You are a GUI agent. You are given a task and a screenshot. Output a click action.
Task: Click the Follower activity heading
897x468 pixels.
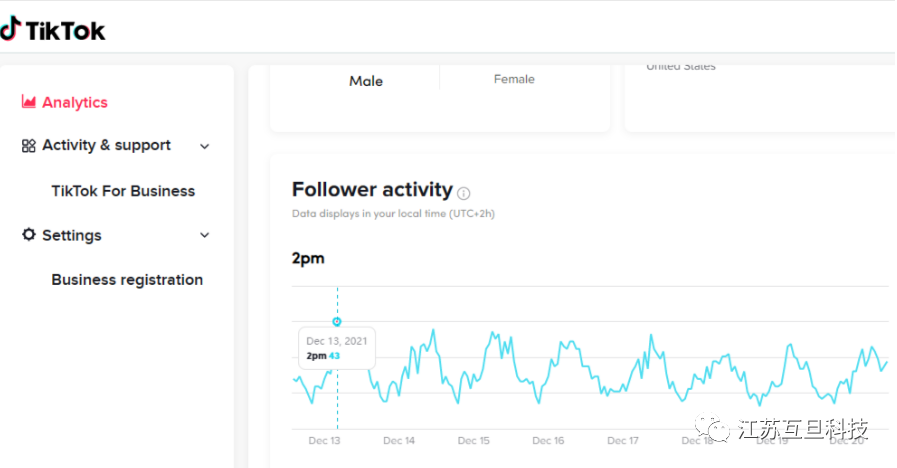pyautogui.click(x=372, y=190)
